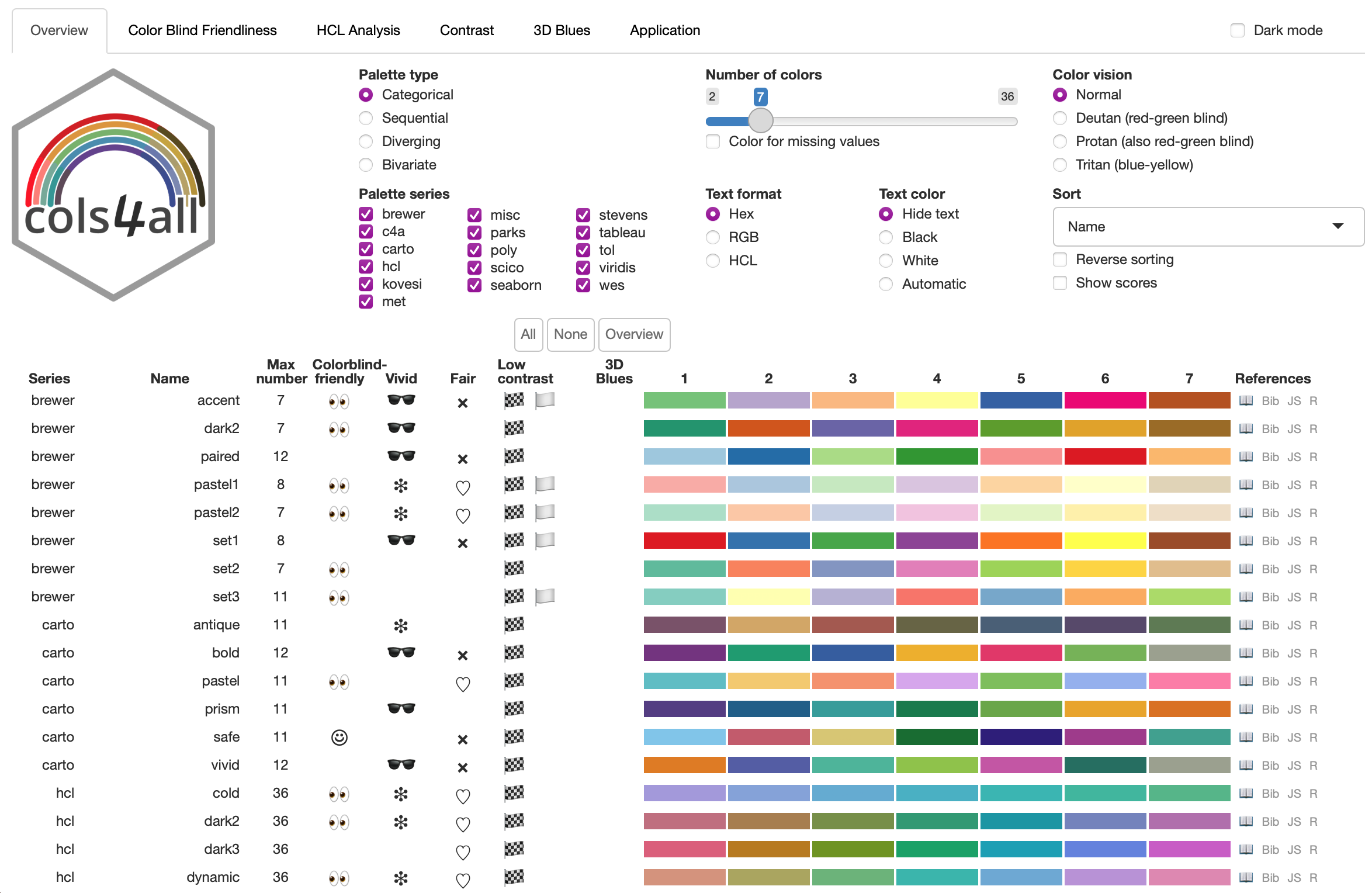
Task: Click the book reference icon for brewer accent
Action: 1246,401
